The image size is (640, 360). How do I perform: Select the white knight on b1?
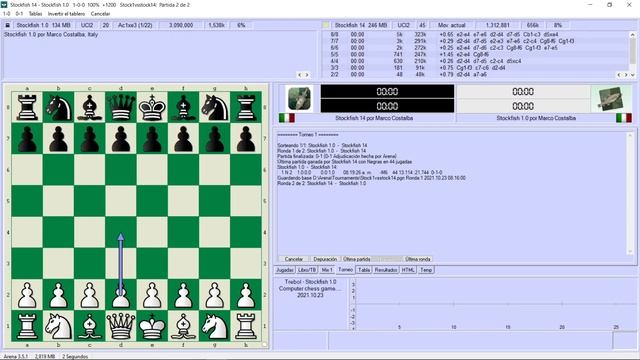point(58,326)
